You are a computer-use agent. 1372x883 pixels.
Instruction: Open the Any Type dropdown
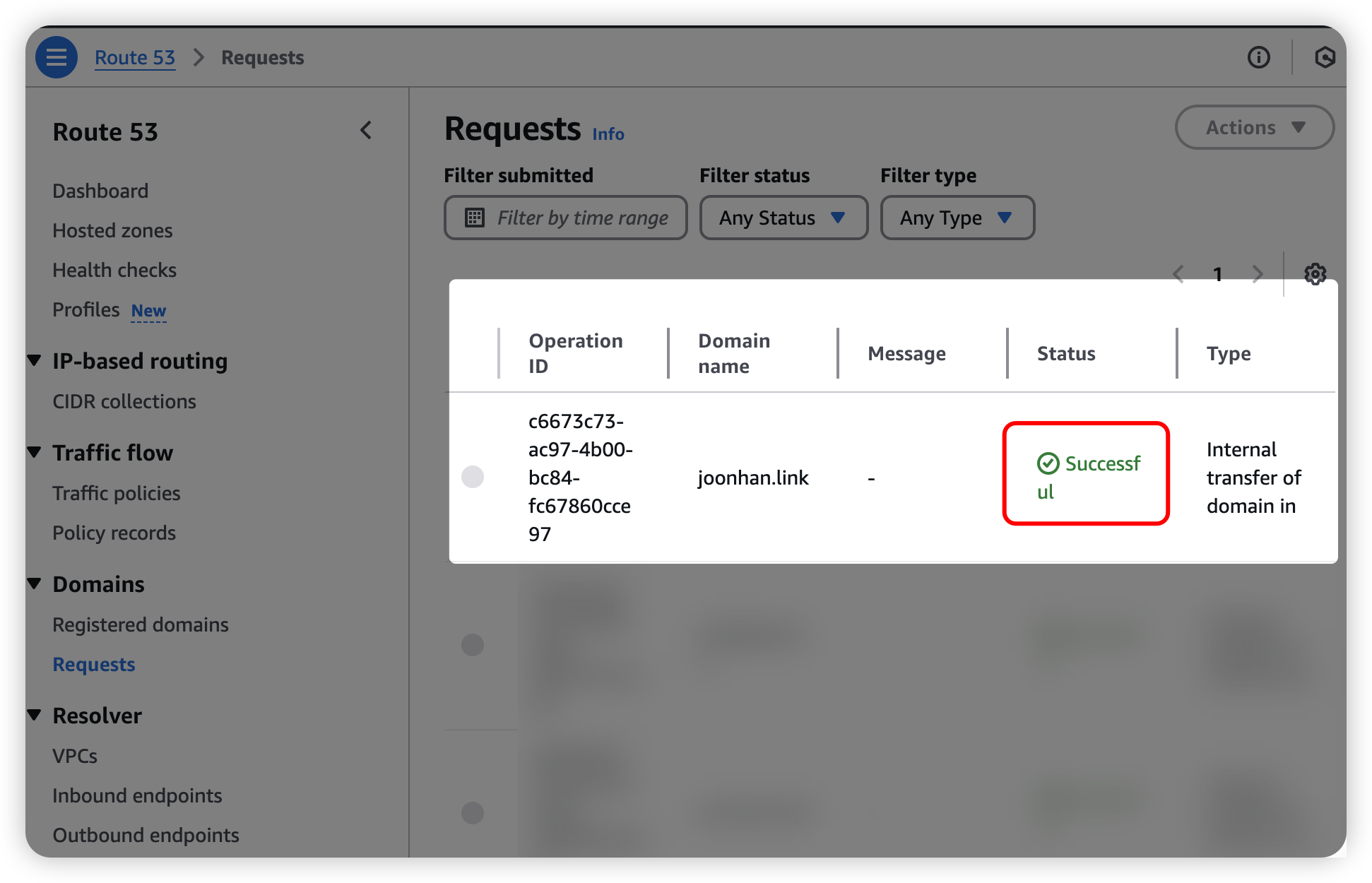point(957,218)
